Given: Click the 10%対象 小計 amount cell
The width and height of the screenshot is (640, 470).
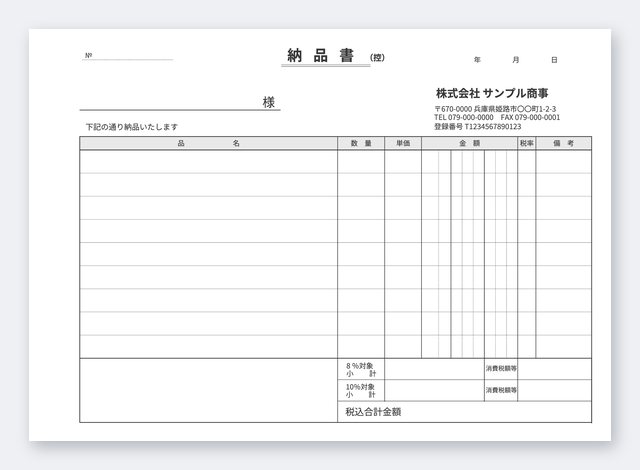Looking at the screenshot, I should tap(434, 390).
